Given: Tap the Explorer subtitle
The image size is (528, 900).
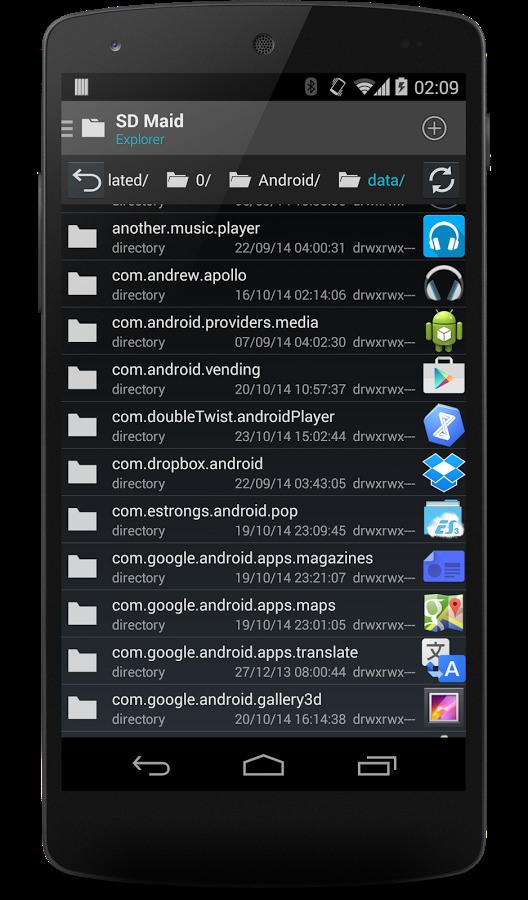Looking at the screenshot, I should [x=140, y=139].
